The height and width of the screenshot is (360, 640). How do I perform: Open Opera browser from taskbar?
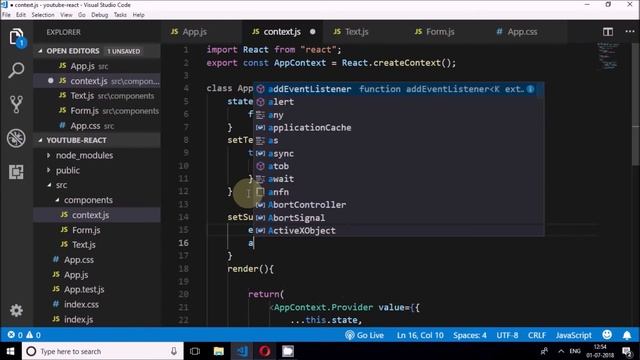coord(264,351)
